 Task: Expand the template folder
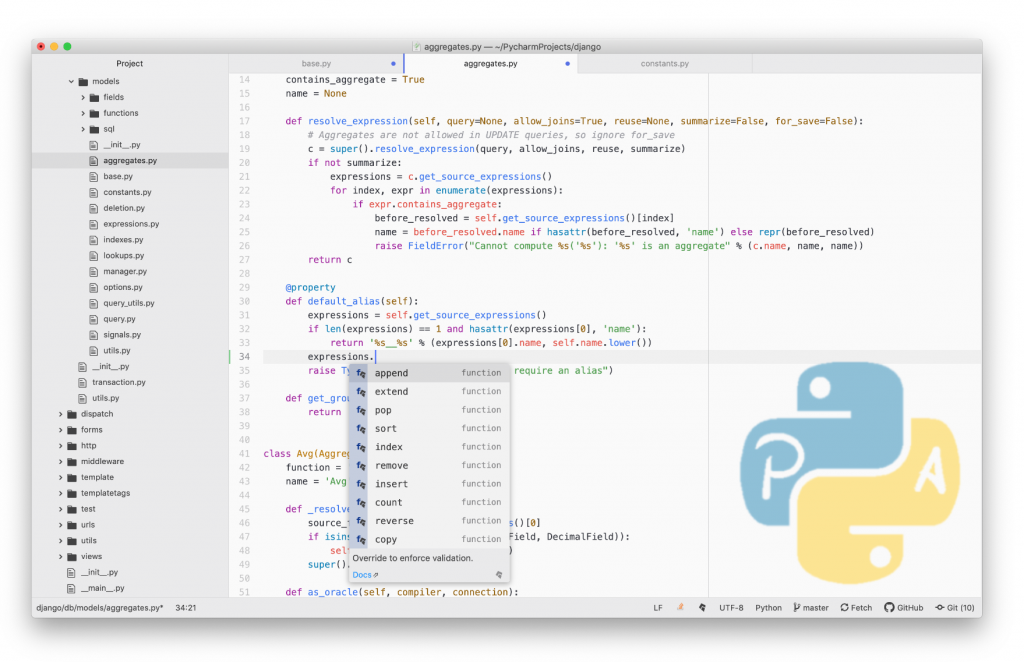61,477
